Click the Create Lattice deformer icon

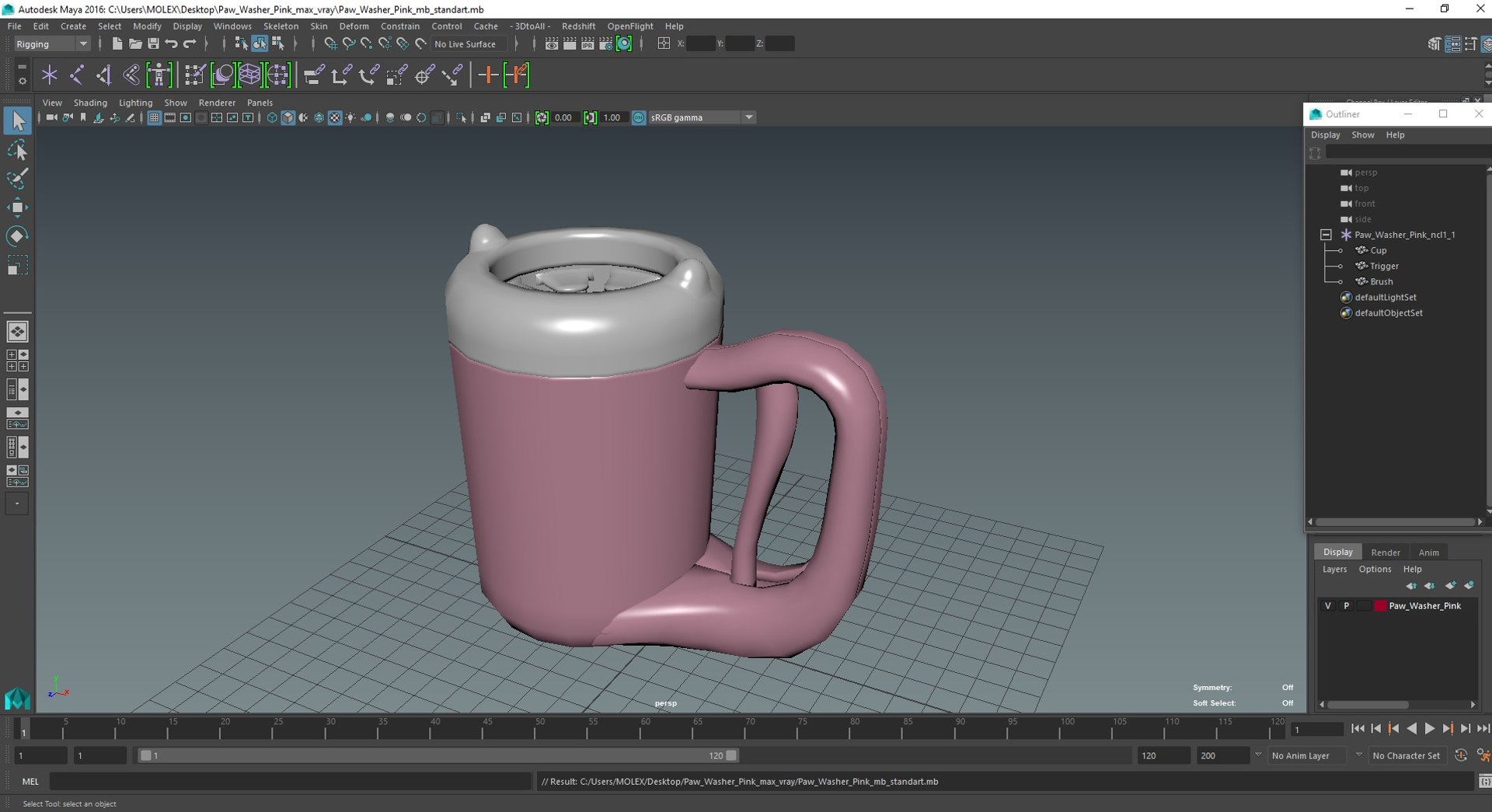point(250,75)
